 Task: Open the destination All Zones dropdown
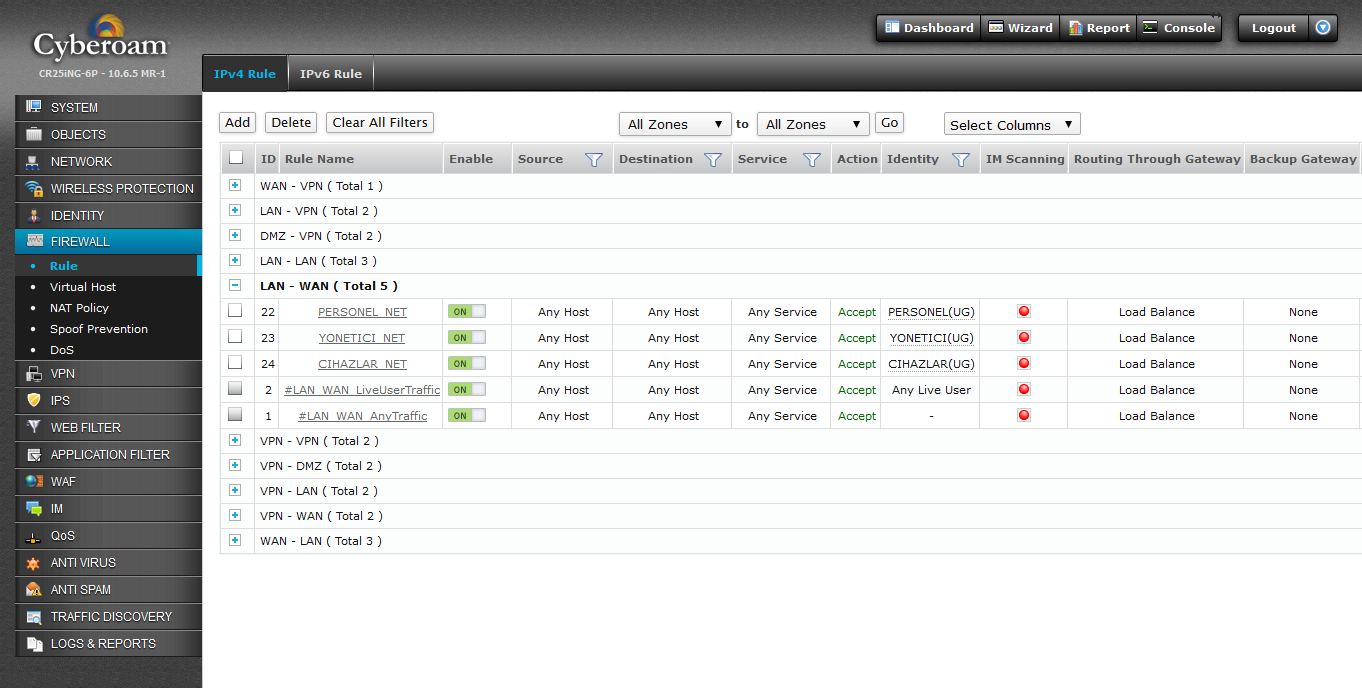(x=813, y=124)
